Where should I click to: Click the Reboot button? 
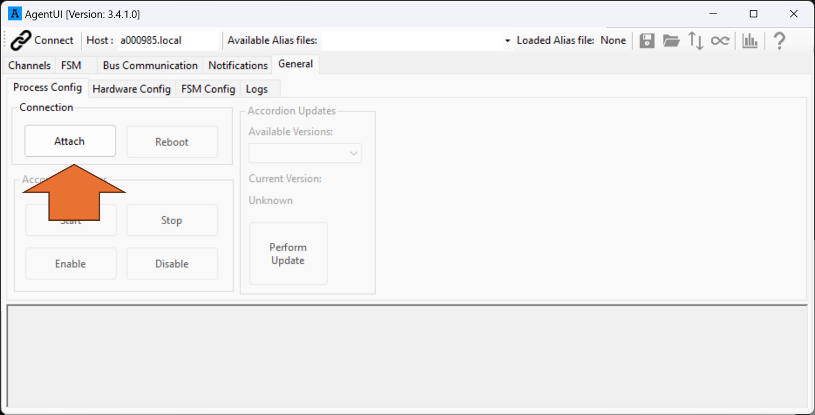172,142
